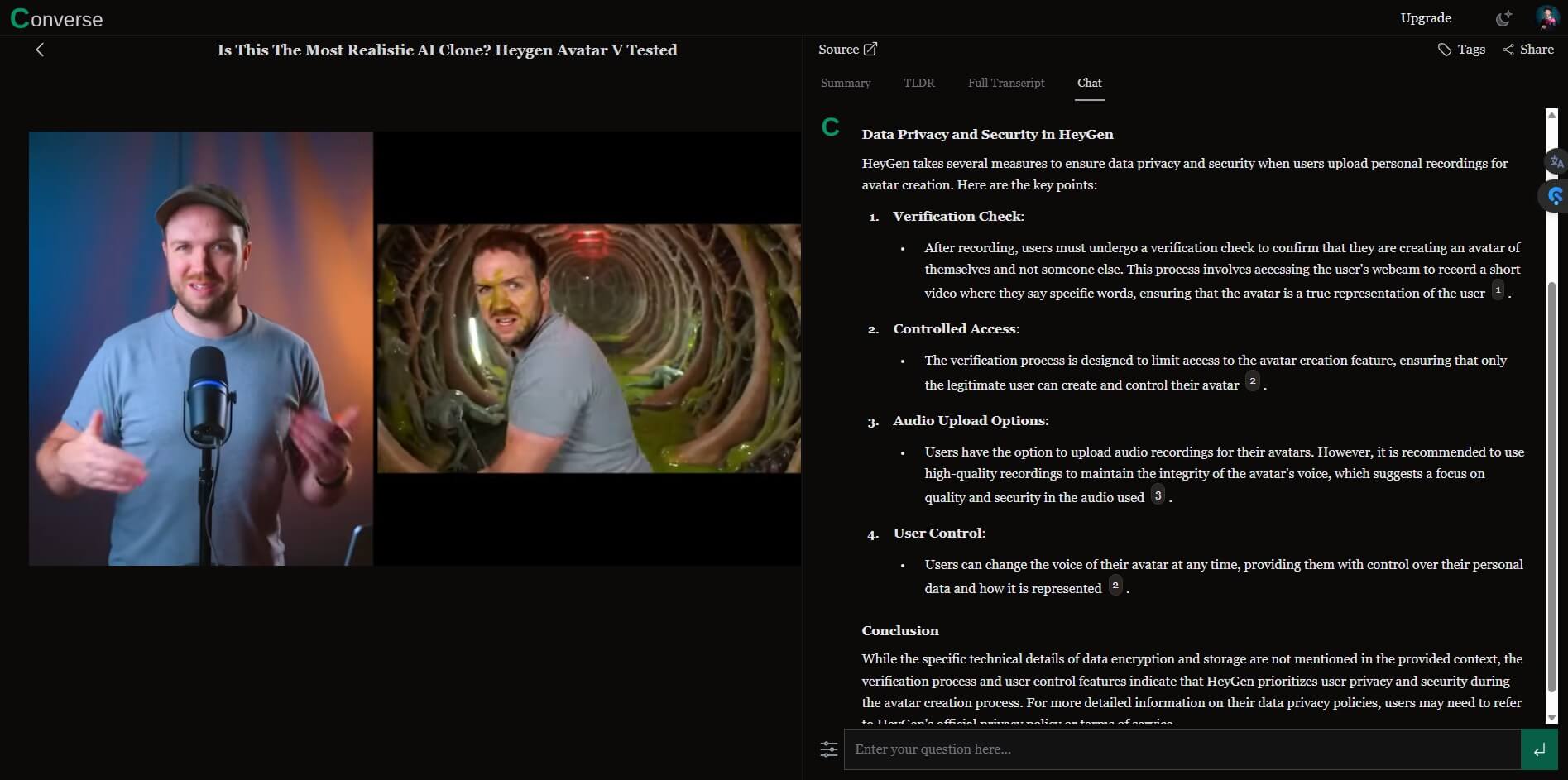Image resolution: width=1568 pixels, height=780 pixels.
Task: Click the 'Controlled Access:' list heading
Action: [x=957, y=328]
